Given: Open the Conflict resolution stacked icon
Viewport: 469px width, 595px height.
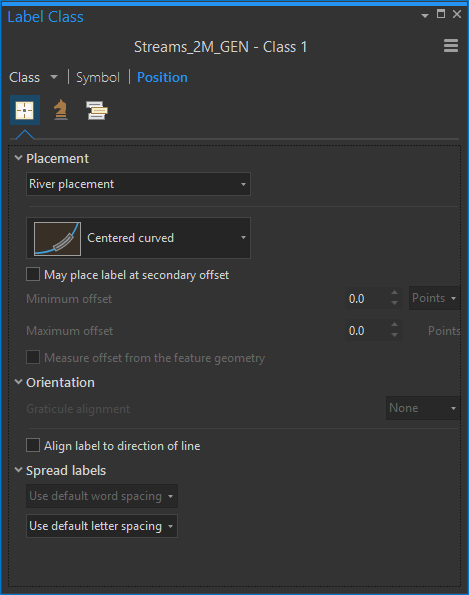Looking at the screenshot, I should point(97,110).
